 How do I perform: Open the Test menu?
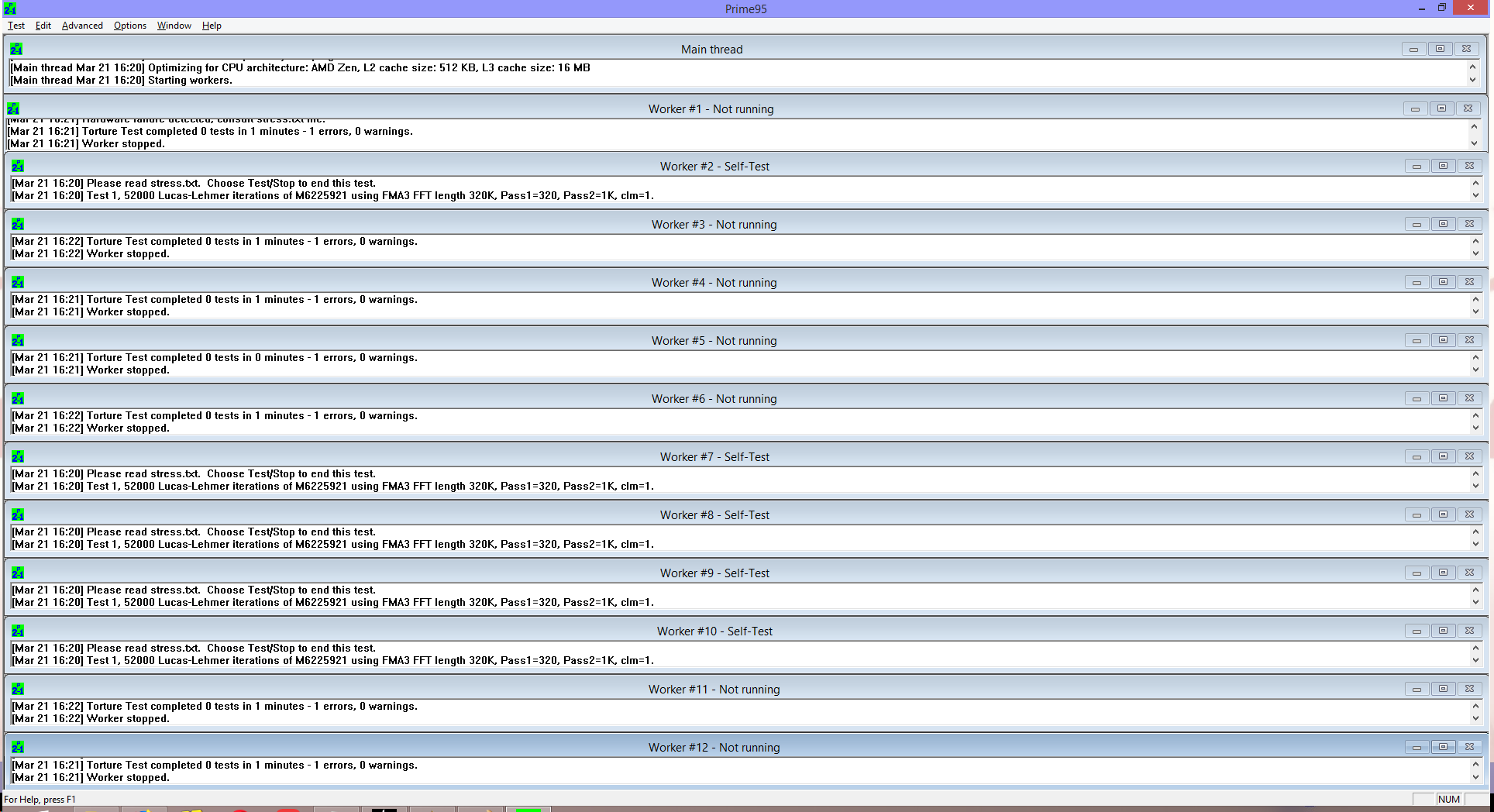pos(16,26)
